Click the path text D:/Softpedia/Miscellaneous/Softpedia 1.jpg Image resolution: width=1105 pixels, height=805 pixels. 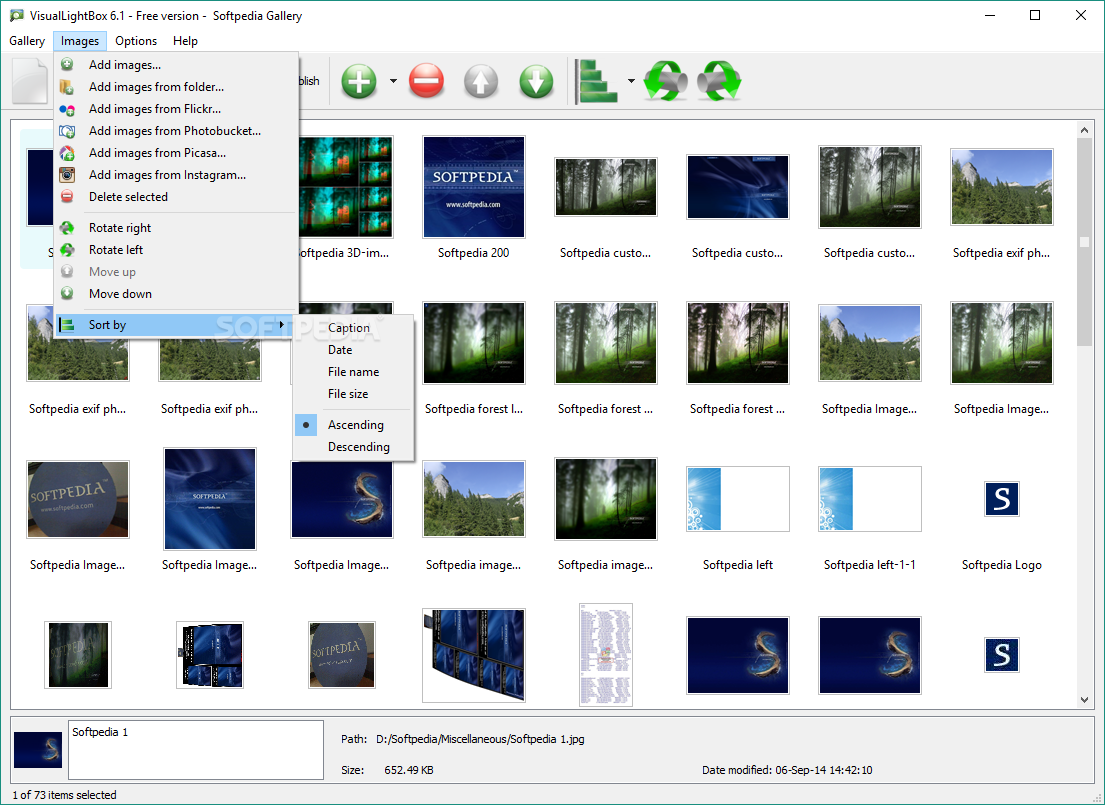pyautogui.click(x=480, y=739)
